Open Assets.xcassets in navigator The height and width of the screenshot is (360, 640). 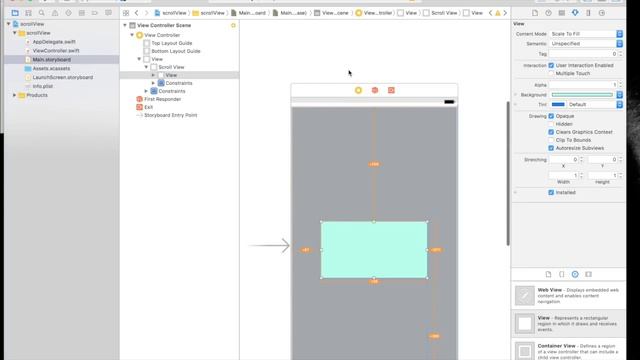(51, 69)
